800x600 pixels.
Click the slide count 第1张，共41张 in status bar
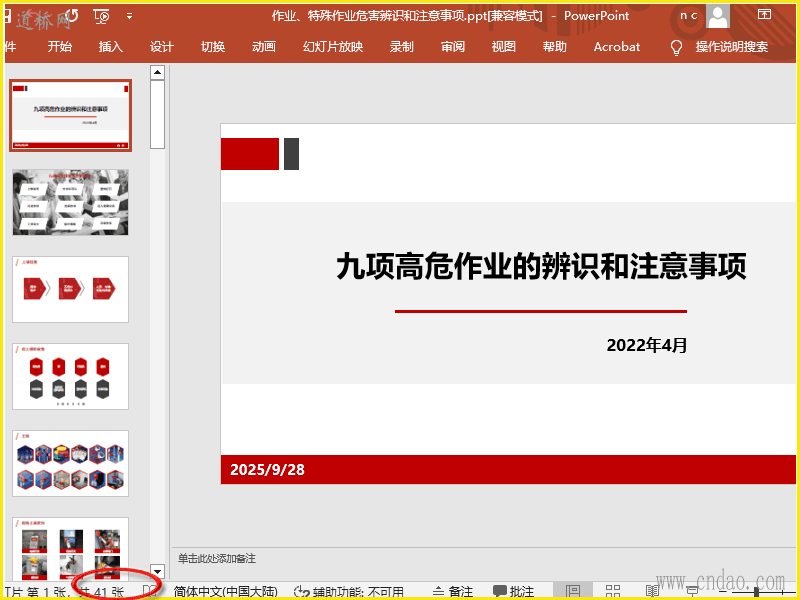(66, 592)
